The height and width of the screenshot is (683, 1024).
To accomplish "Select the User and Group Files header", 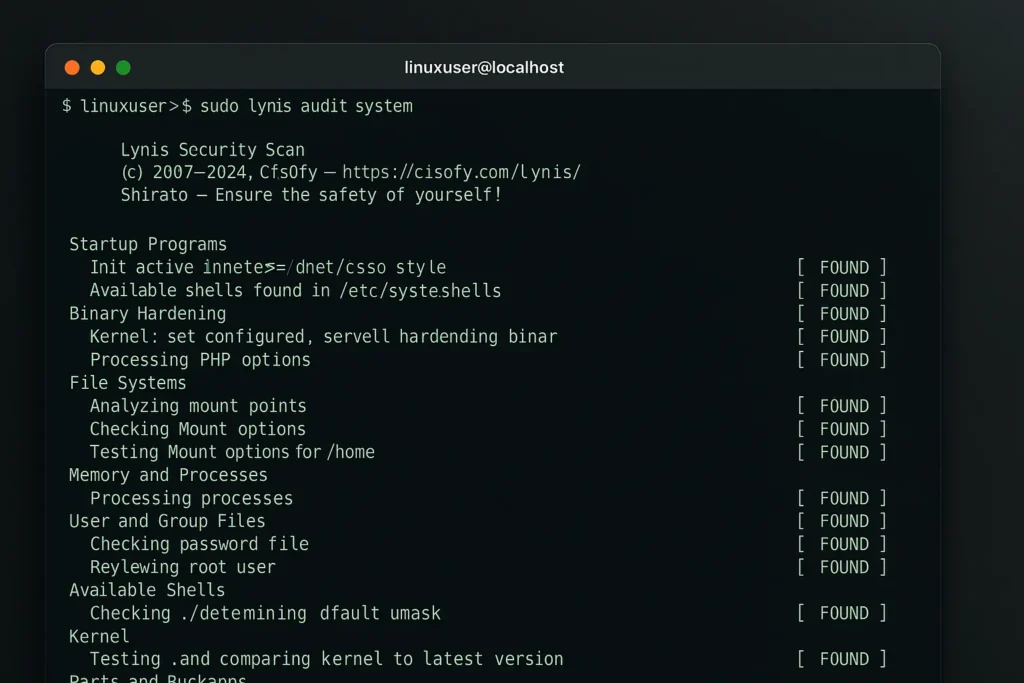I will [x=166, y=521].
